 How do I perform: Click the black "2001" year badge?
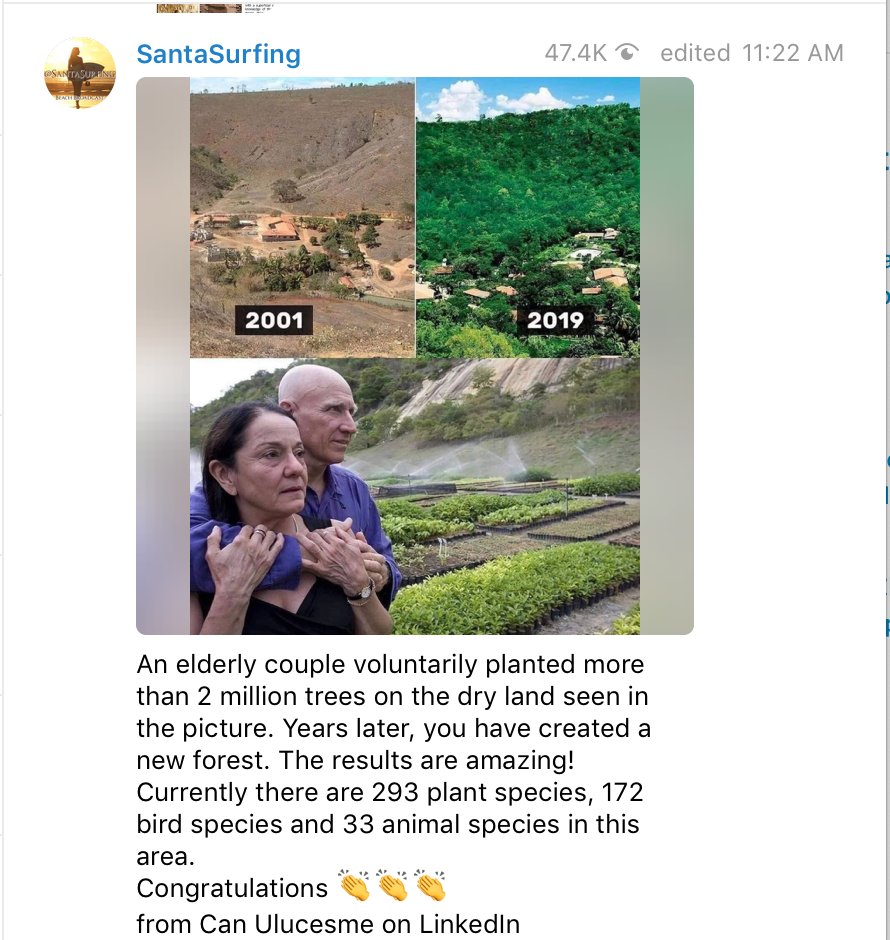coord(273,321)
